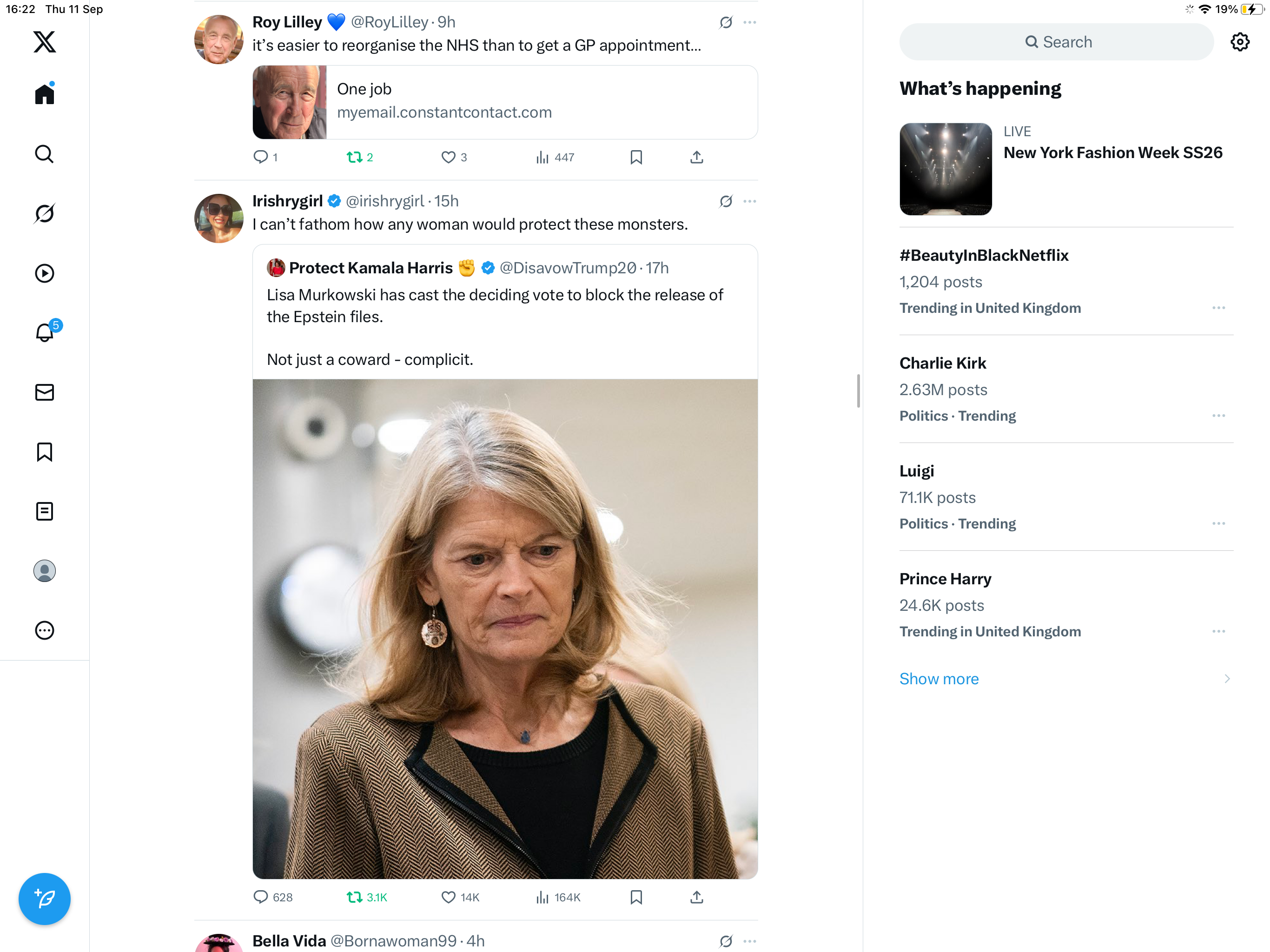Open the more options for the Charlie Kirk trend
This screenshot has height=952, width=1270.
[x=1218, y=415]
